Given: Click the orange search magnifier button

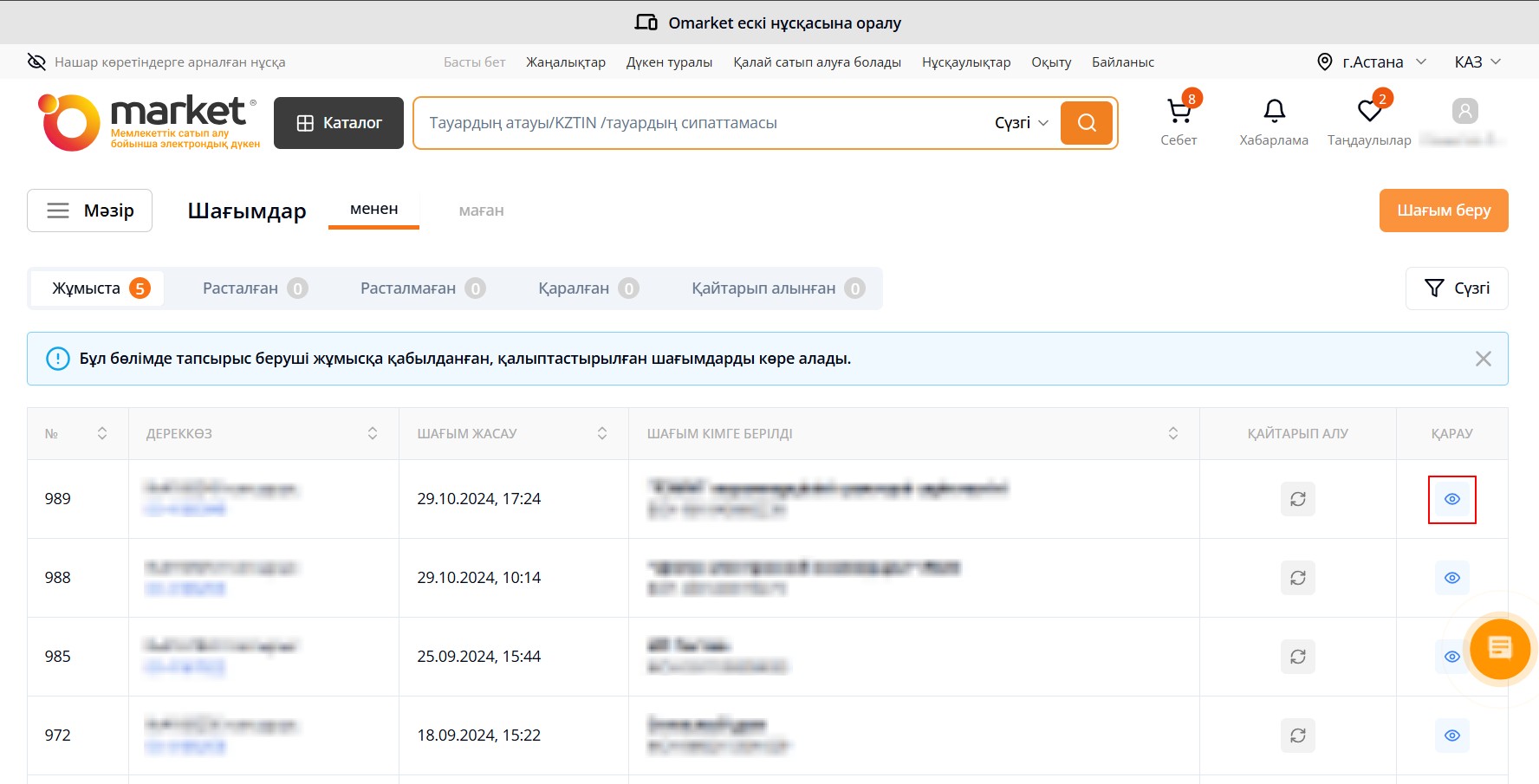Looking at the screenshot, I should 1086,123.
